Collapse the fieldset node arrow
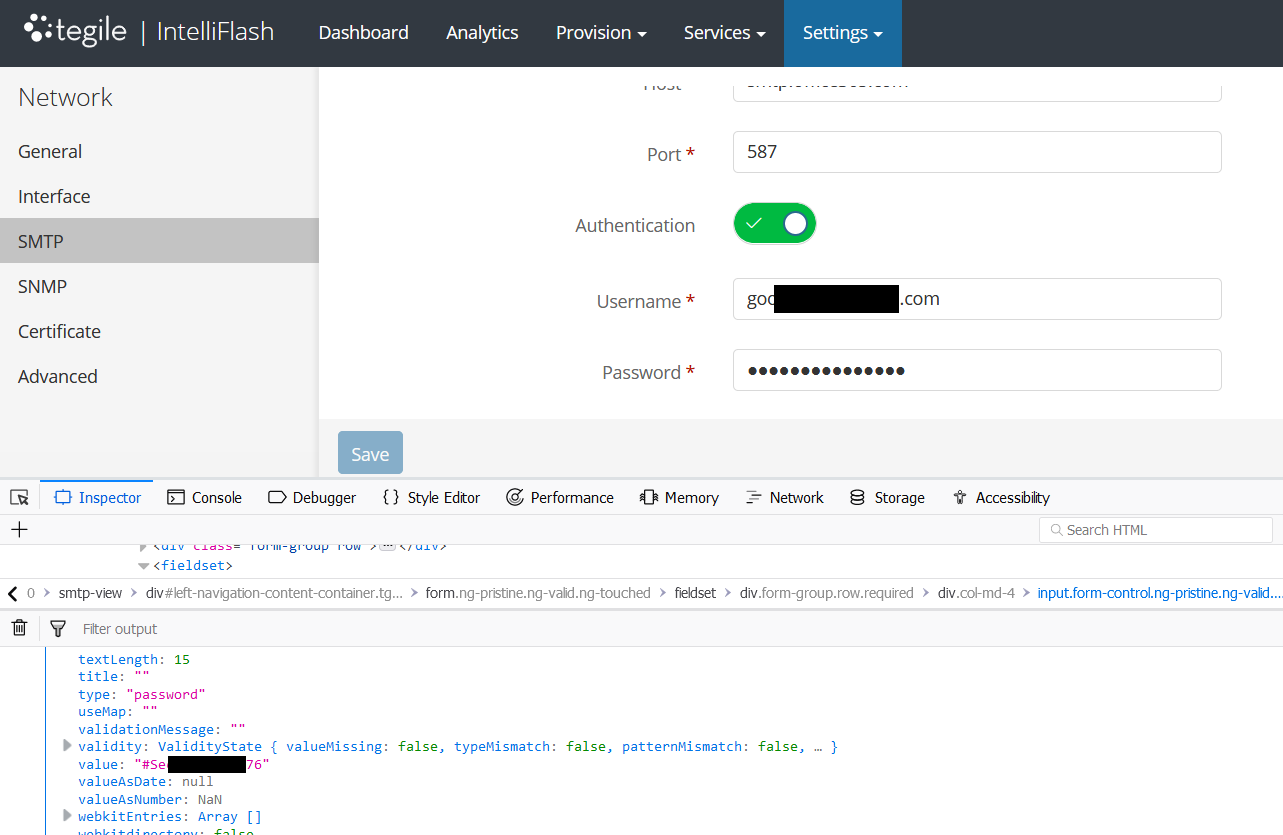This screenshot has width=1283, height=835. [x=143, y=566]
